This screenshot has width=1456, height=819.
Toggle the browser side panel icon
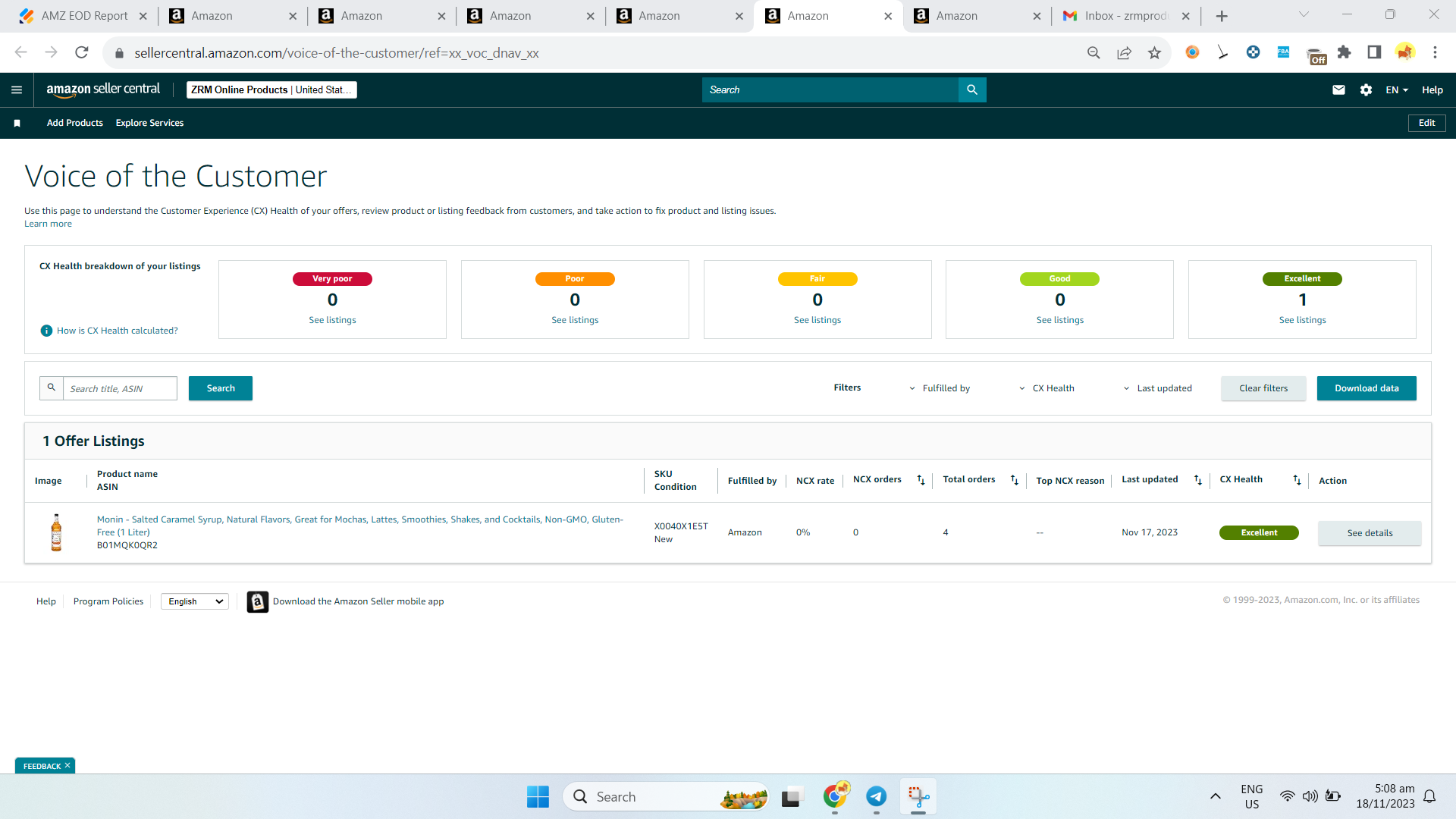coord(1374,52)
